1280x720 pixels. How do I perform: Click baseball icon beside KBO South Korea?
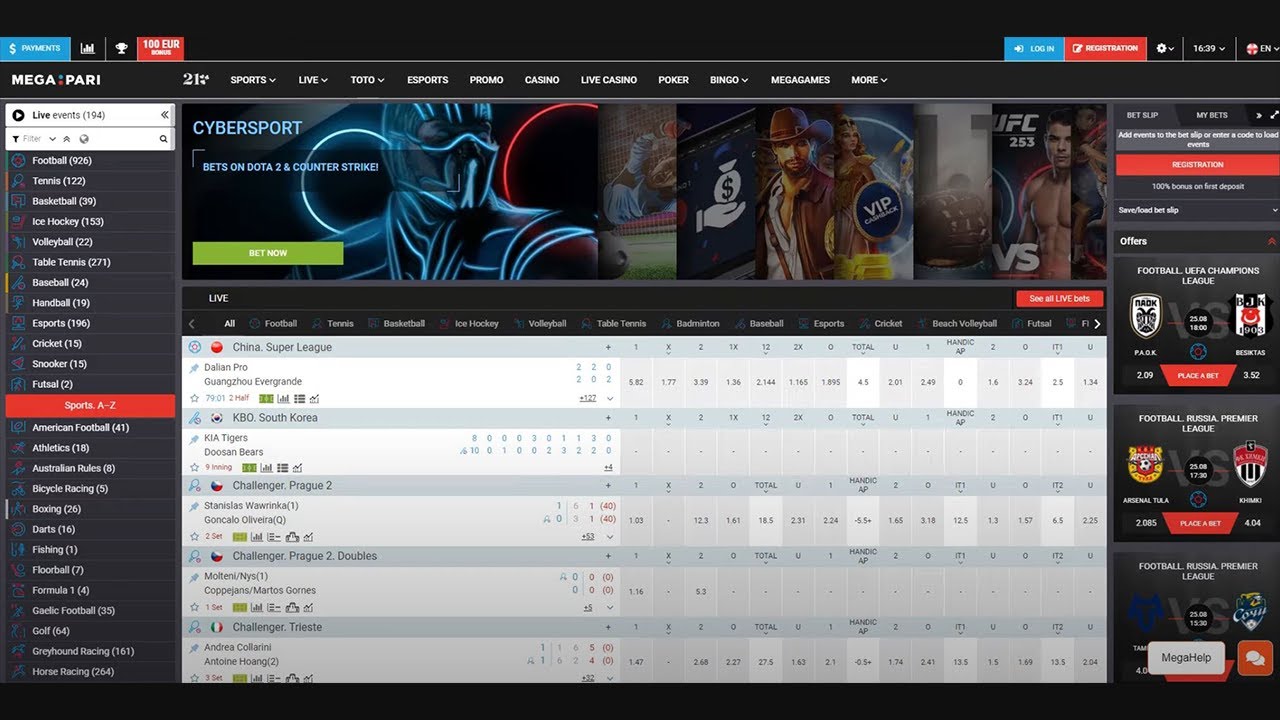tap(195, 418)
